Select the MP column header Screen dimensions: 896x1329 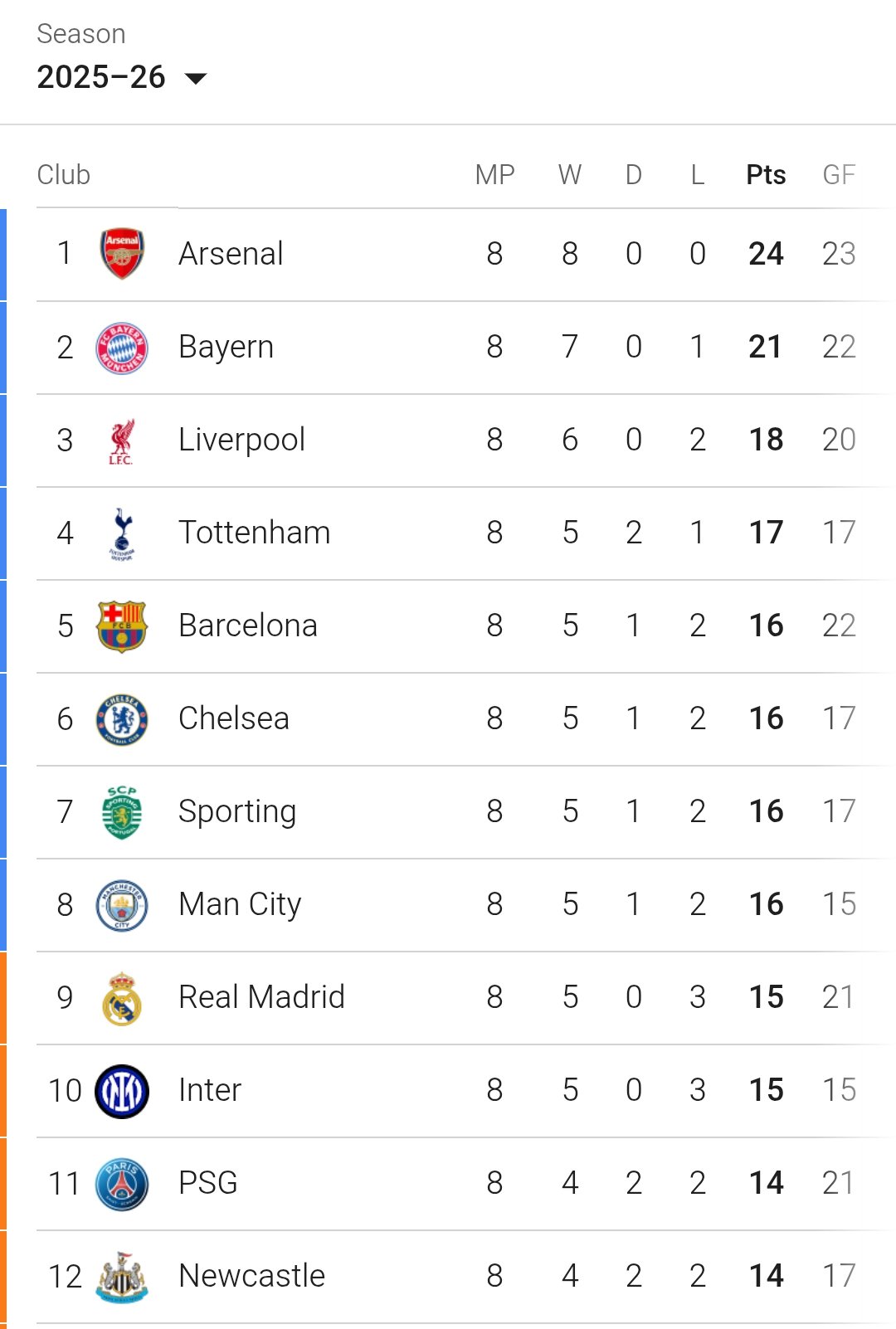pyautogui.click(x=495, y=175)
